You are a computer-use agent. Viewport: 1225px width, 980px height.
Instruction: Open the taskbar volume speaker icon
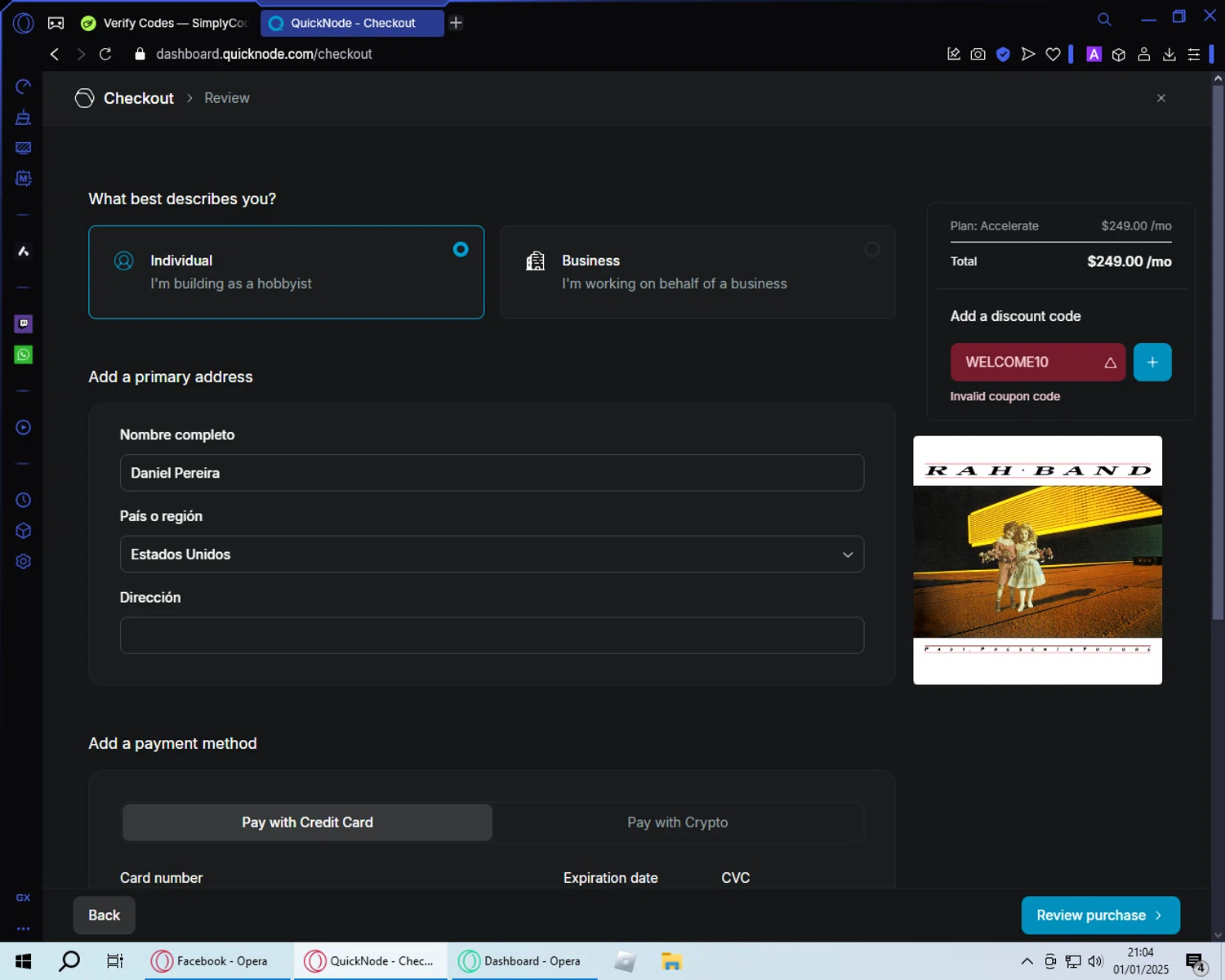[x=1095, y=961]
